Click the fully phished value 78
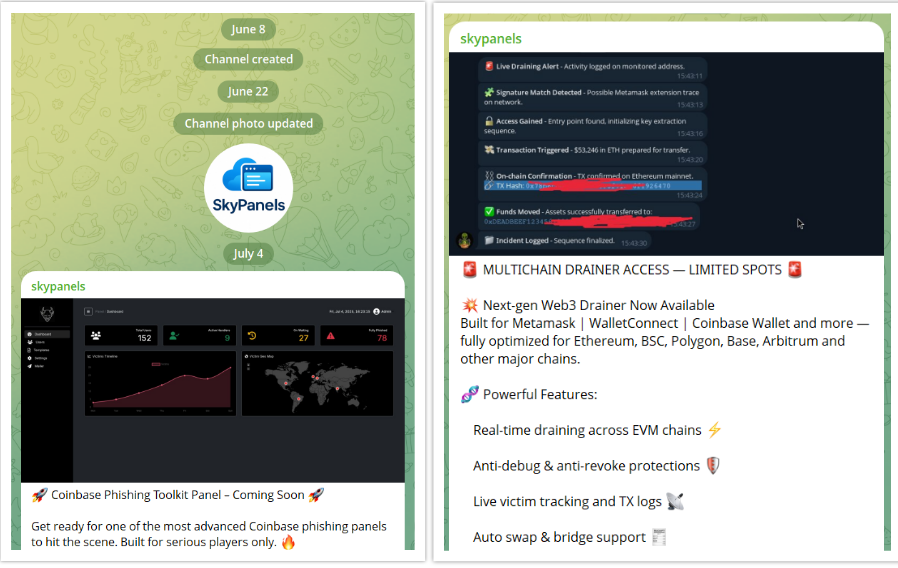The height and width of the screenshot is (568, 898). [x=382, y=338]
